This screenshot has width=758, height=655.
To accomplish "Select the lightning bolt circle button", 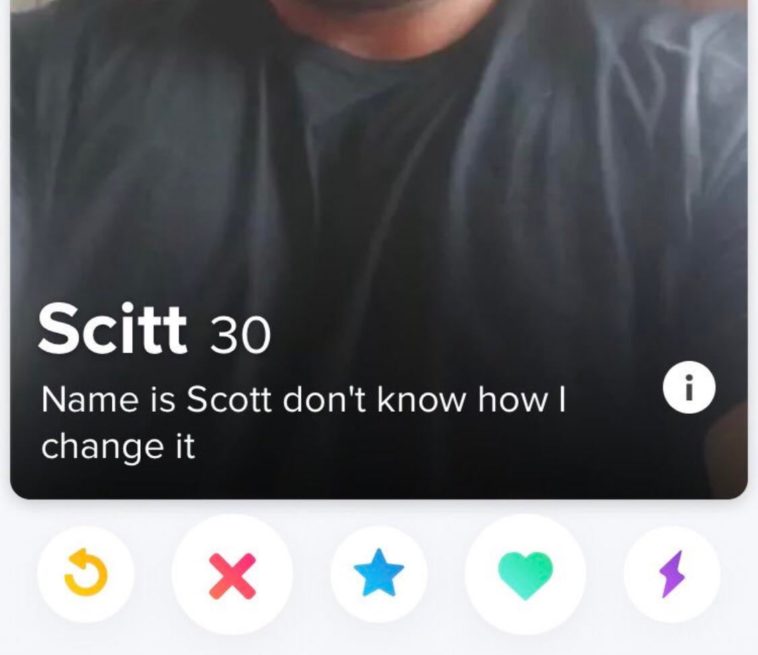I will (672, 574).
